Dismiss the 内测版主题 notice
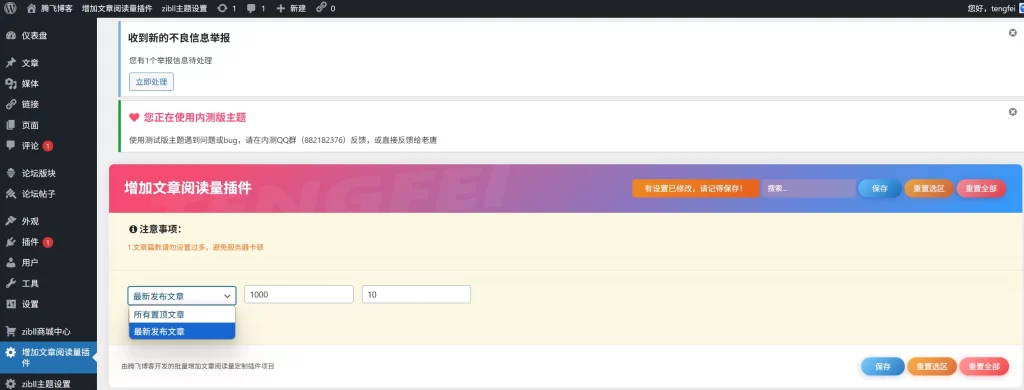The width and height of the screenshot is (1024, 390). (1013, 112)
